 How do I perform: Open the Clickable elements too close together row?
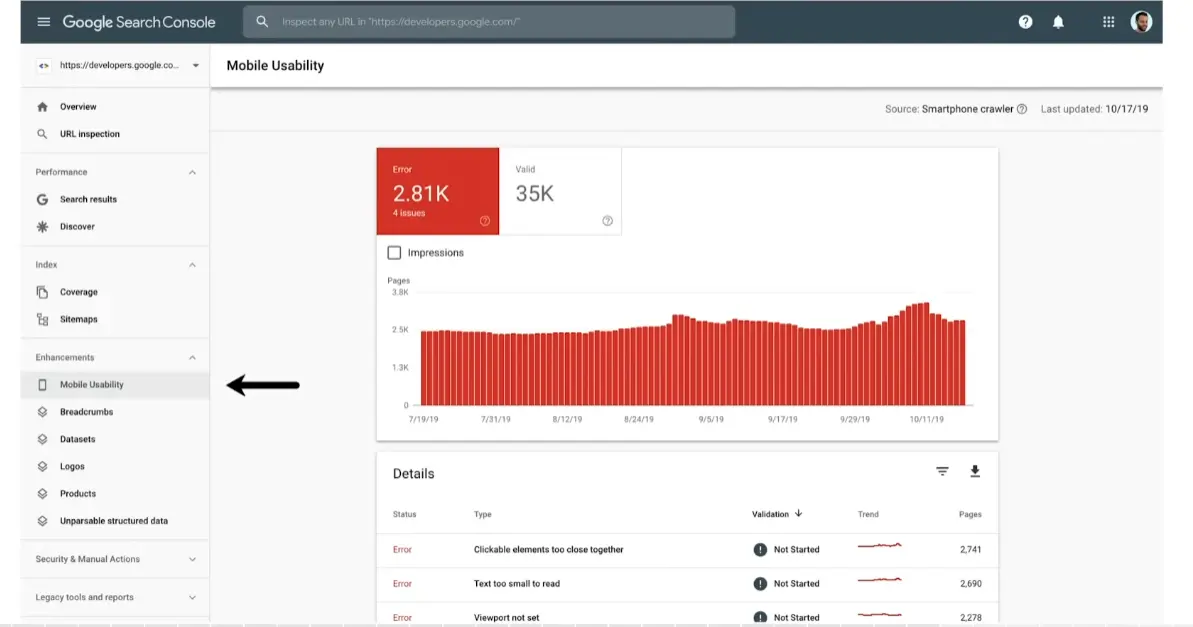(548, 550)
